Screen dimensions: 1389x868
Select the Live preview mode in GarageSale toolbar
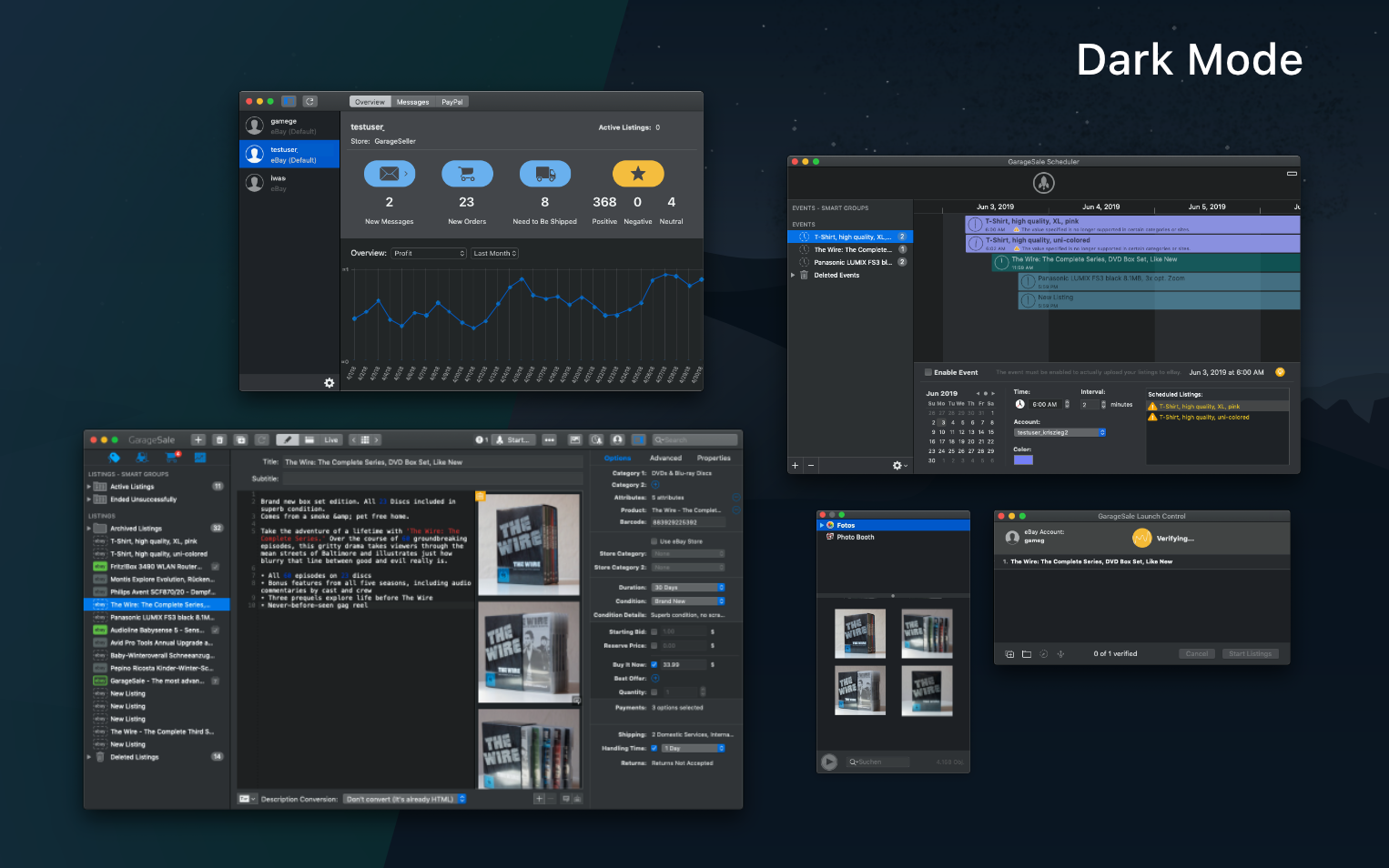point(330,439)
